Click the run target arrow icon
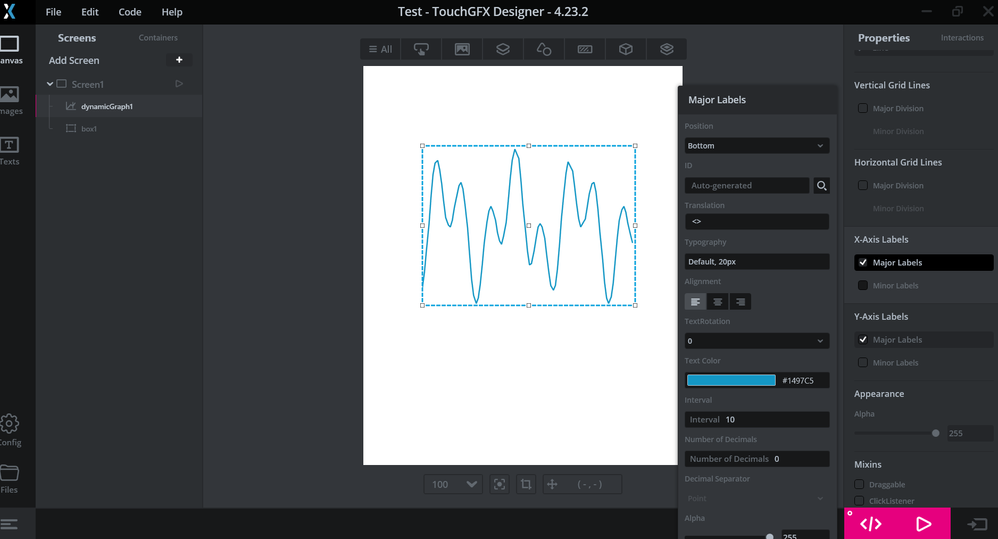Screen dimensions: 998x539 click(x=976, y=524)
